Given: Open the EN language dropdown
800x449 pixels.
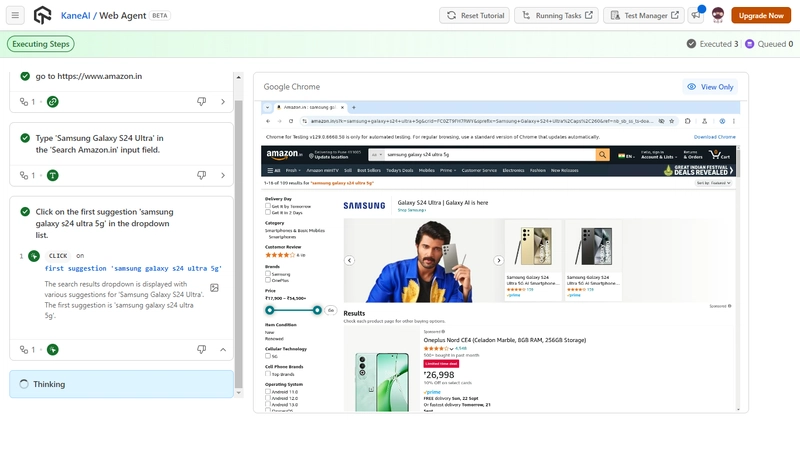Looking at the screenshot, I should pos(626,156).
